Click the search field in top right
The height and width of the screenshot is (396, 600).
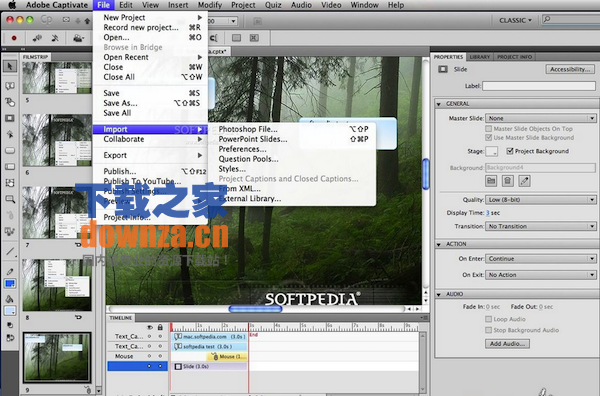(571, 20)
